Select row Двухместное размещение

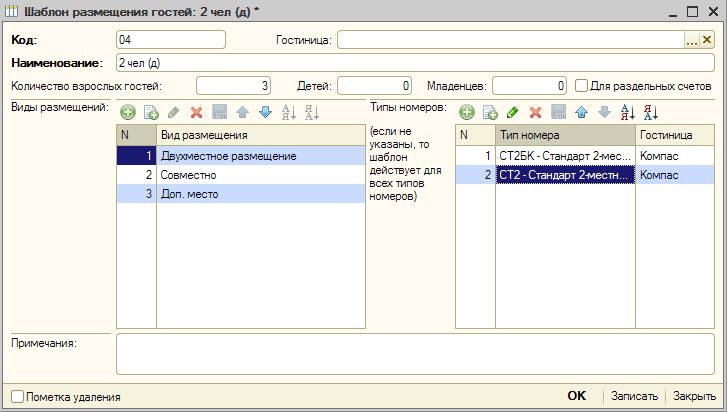[241, 156]
